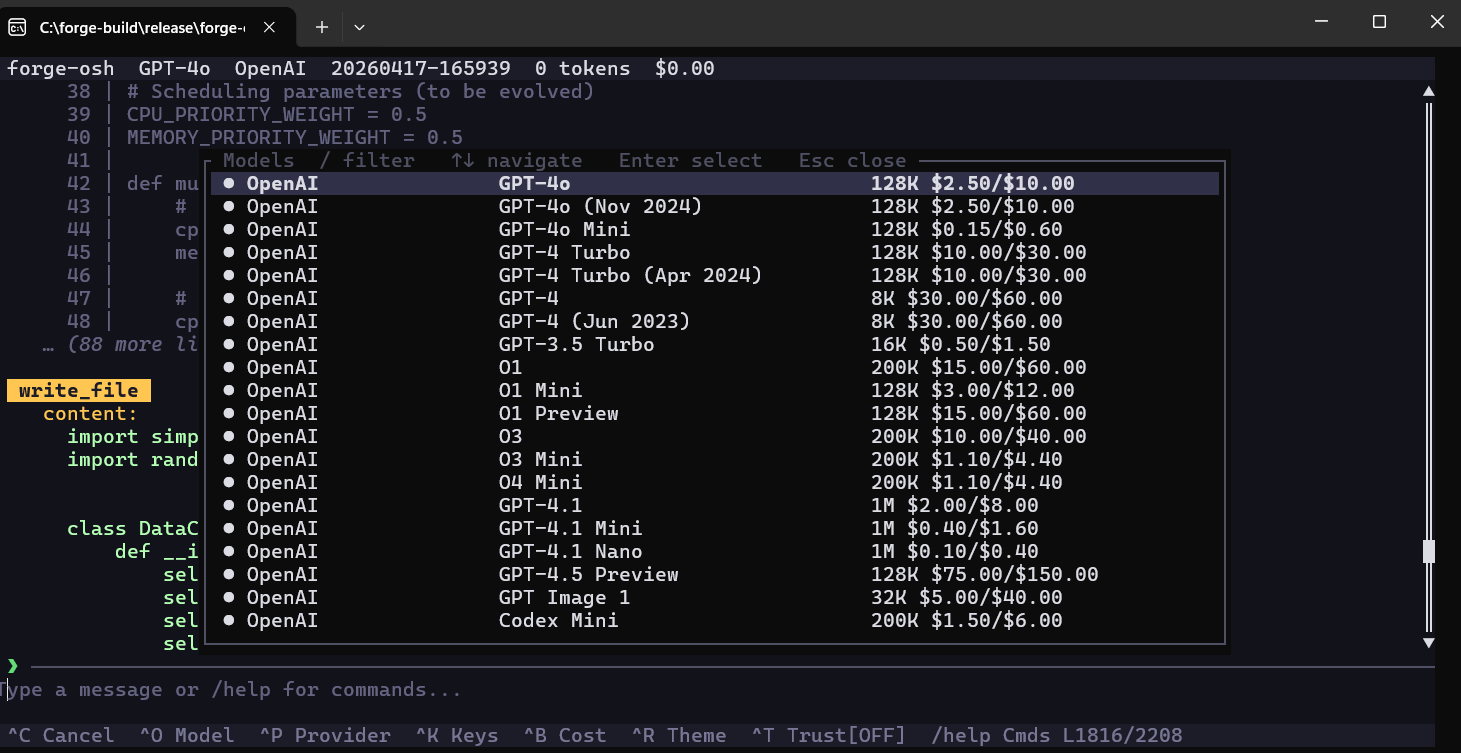Pick the O3 Mini model row
The image size is (1461, 753).
[714, 460]
